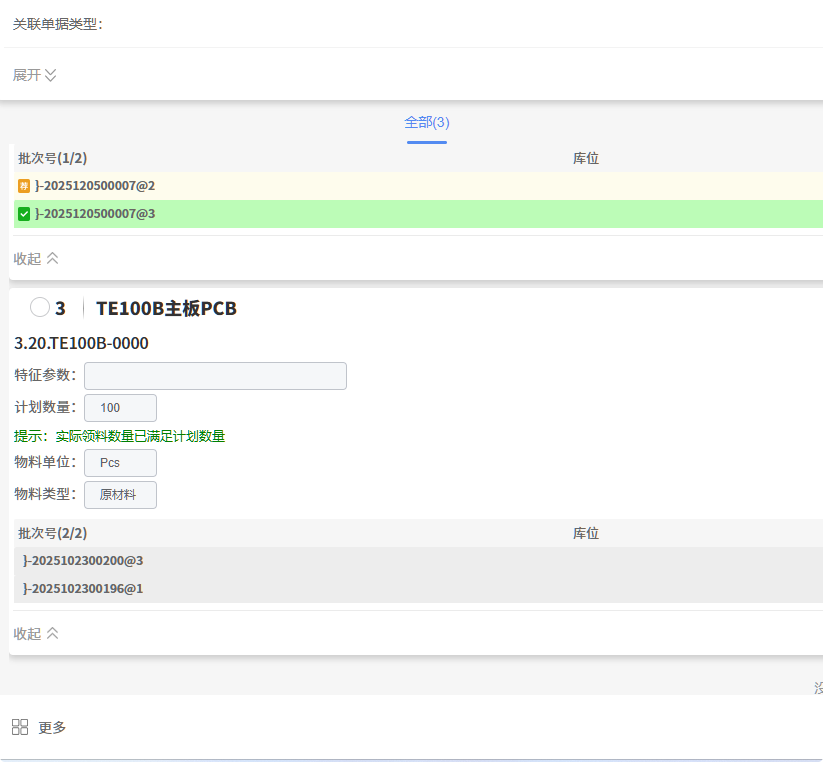Pick batch row 2025102300196@1
Image resolution: width=823 pixels, height=762 pixels.
point(83,589)
